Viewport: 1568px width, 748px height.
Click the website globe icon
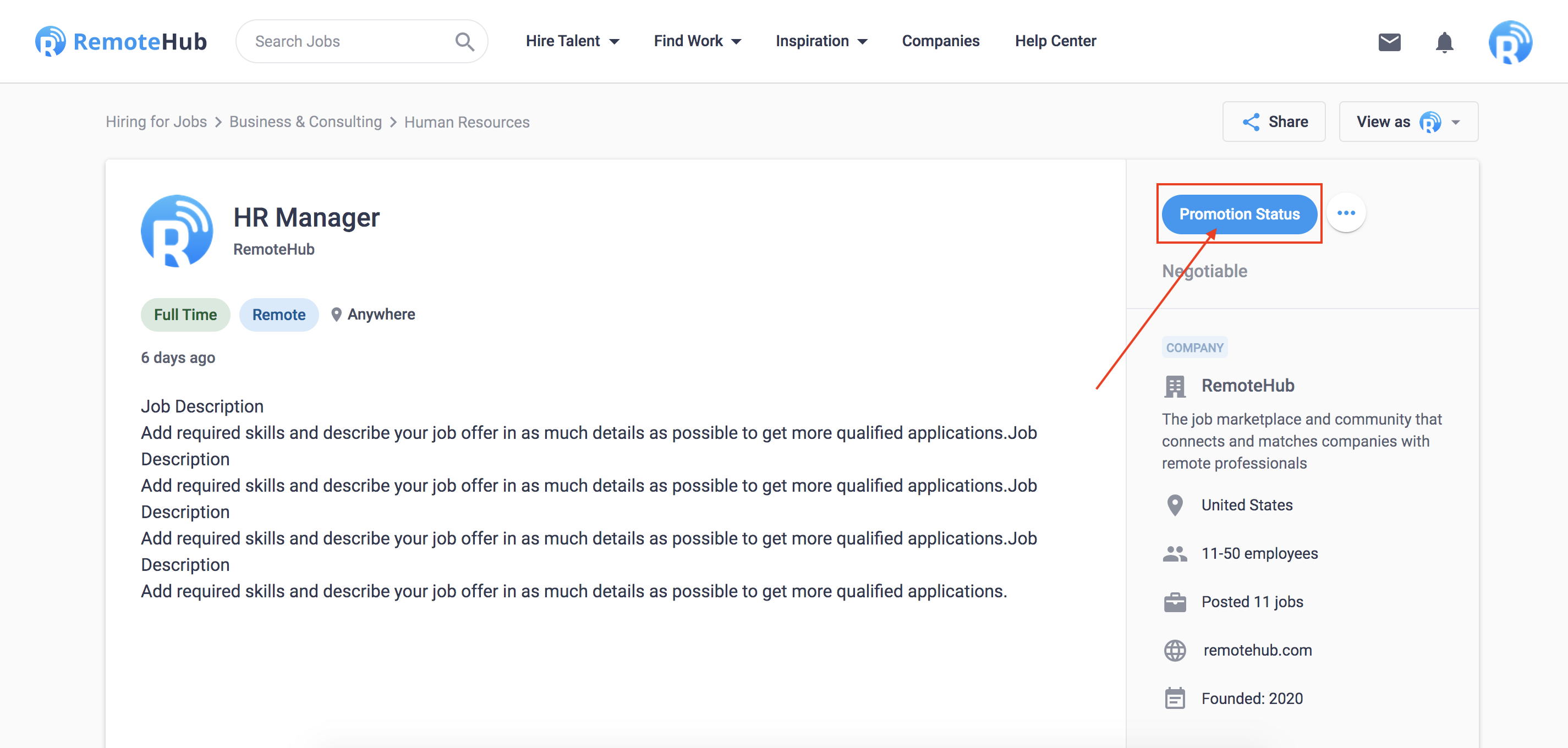coord(1175,650)
